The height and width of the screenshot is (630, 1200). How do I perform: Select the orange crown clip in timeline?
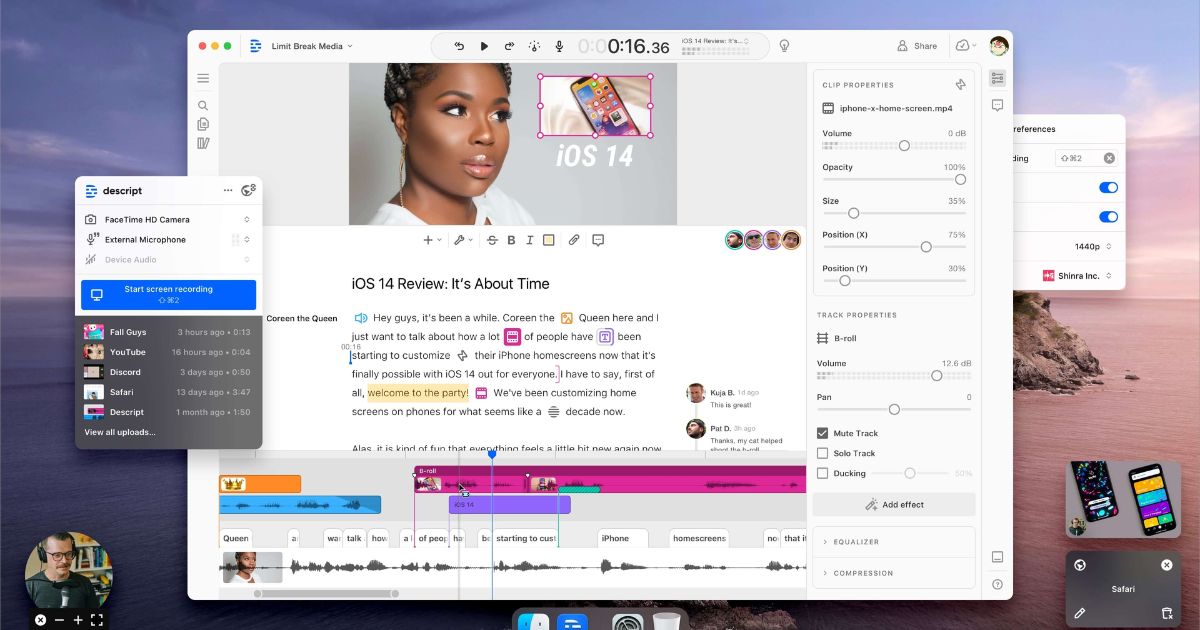point(260,484)
